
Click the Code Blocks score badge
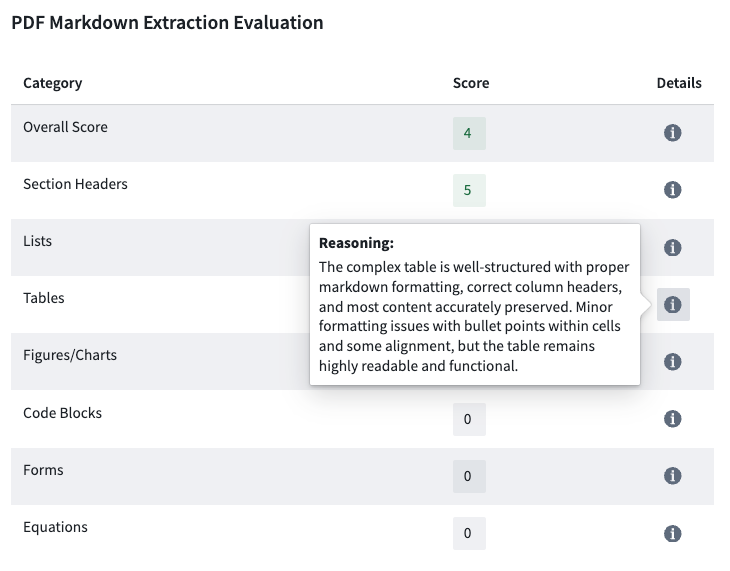click(x=468, y=419)
